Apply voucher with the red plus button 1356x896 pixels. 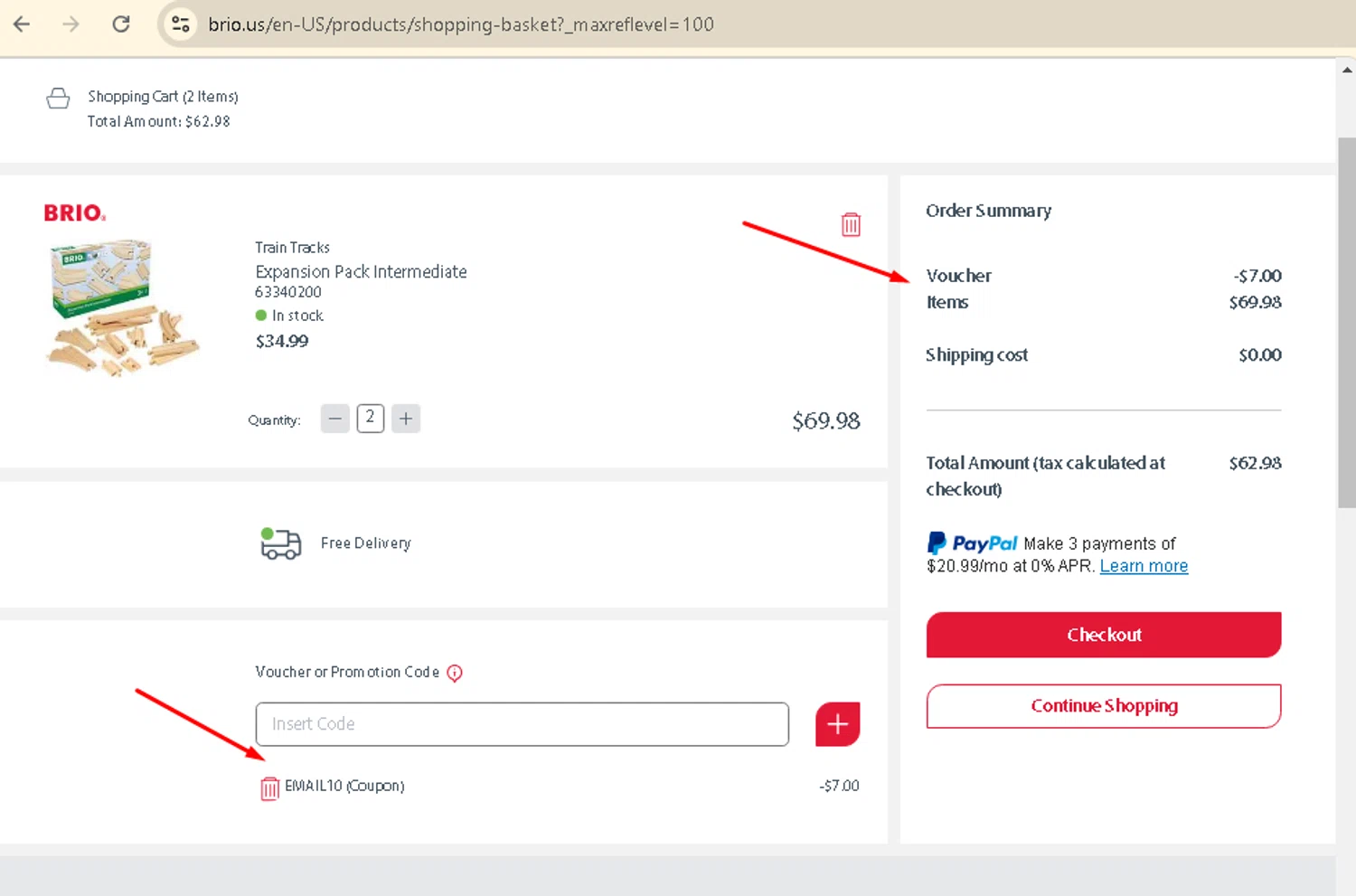(838, 724)
